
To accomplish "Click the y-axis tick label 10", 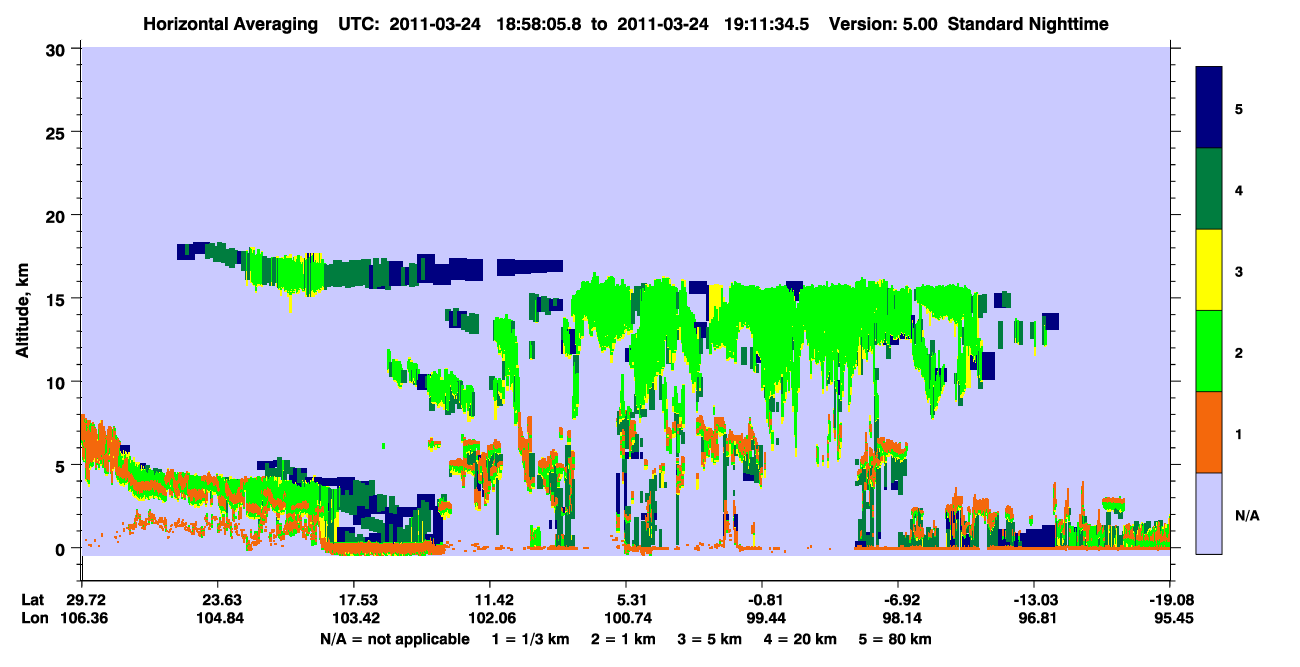I will (58, 382).
